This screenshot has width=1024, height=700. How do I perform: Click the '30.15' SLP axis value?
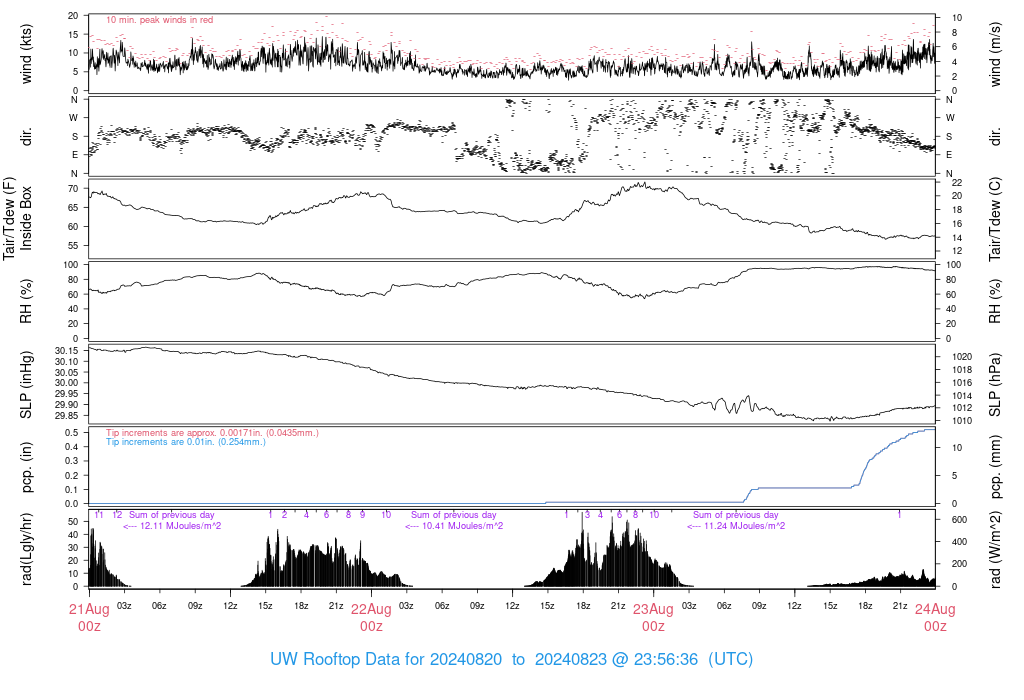click(x=67, y=351)
